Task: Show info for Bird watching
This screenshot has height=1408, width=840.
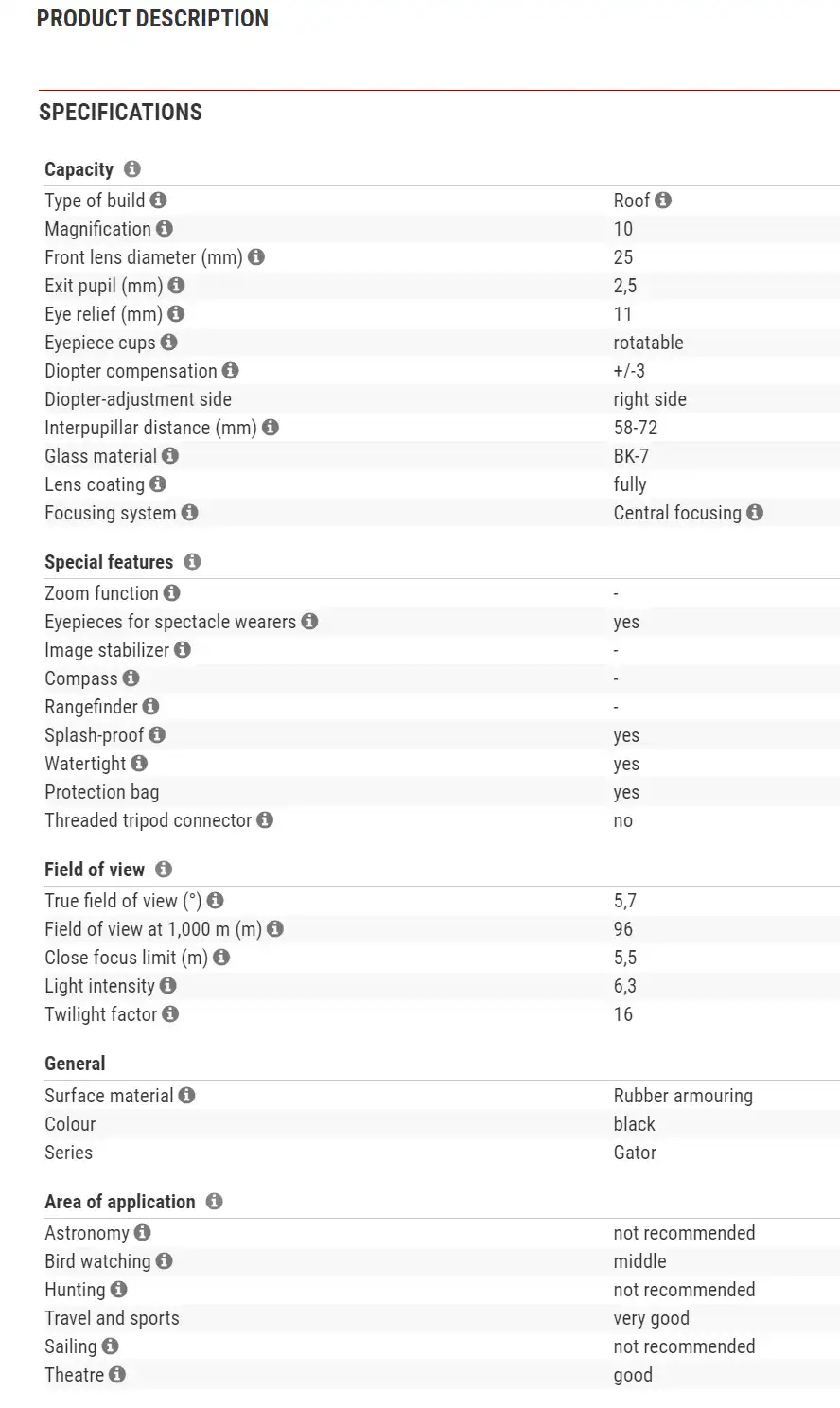Action: coord(164,1261)
